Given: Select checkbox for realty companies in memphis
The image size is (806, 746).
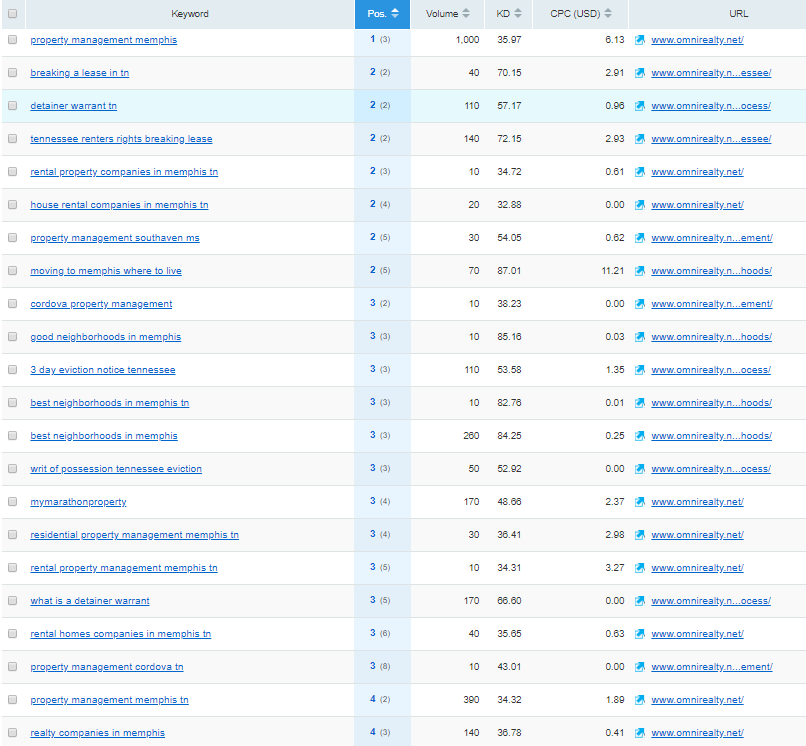Looking at the screenshot, I should click(x=12, y=732).
